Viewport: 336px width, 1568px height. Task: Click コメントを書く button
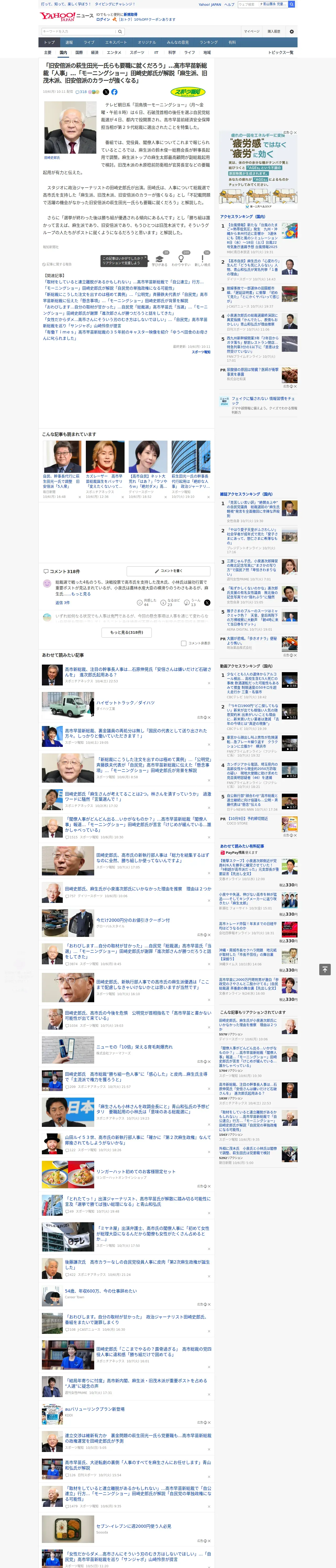pyautogui.click(x=168, y=571)
